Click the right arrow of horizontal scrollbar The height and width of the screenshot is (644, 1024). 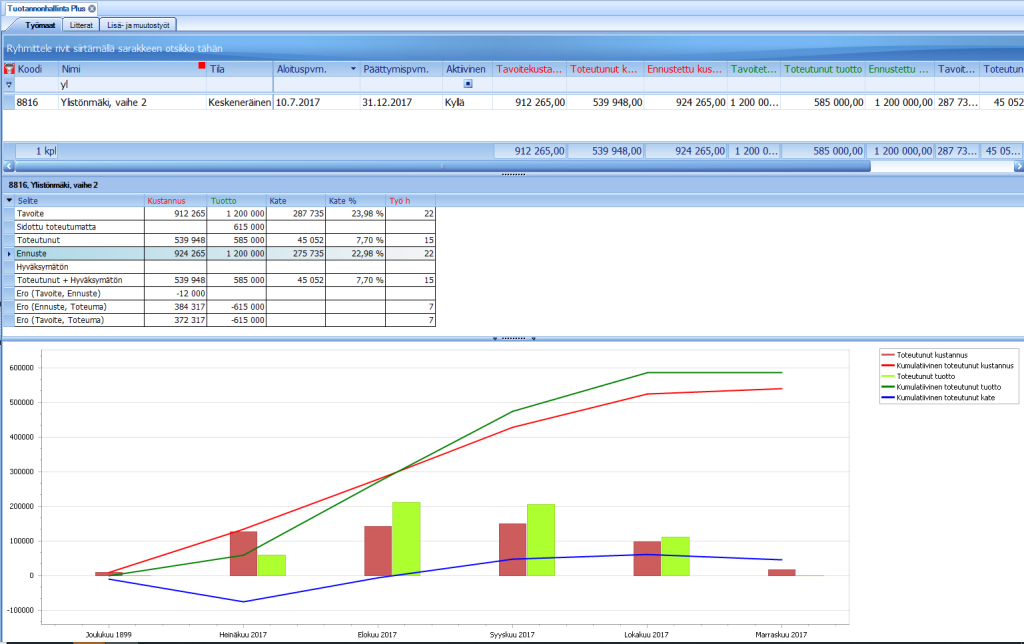point(1018,167)
